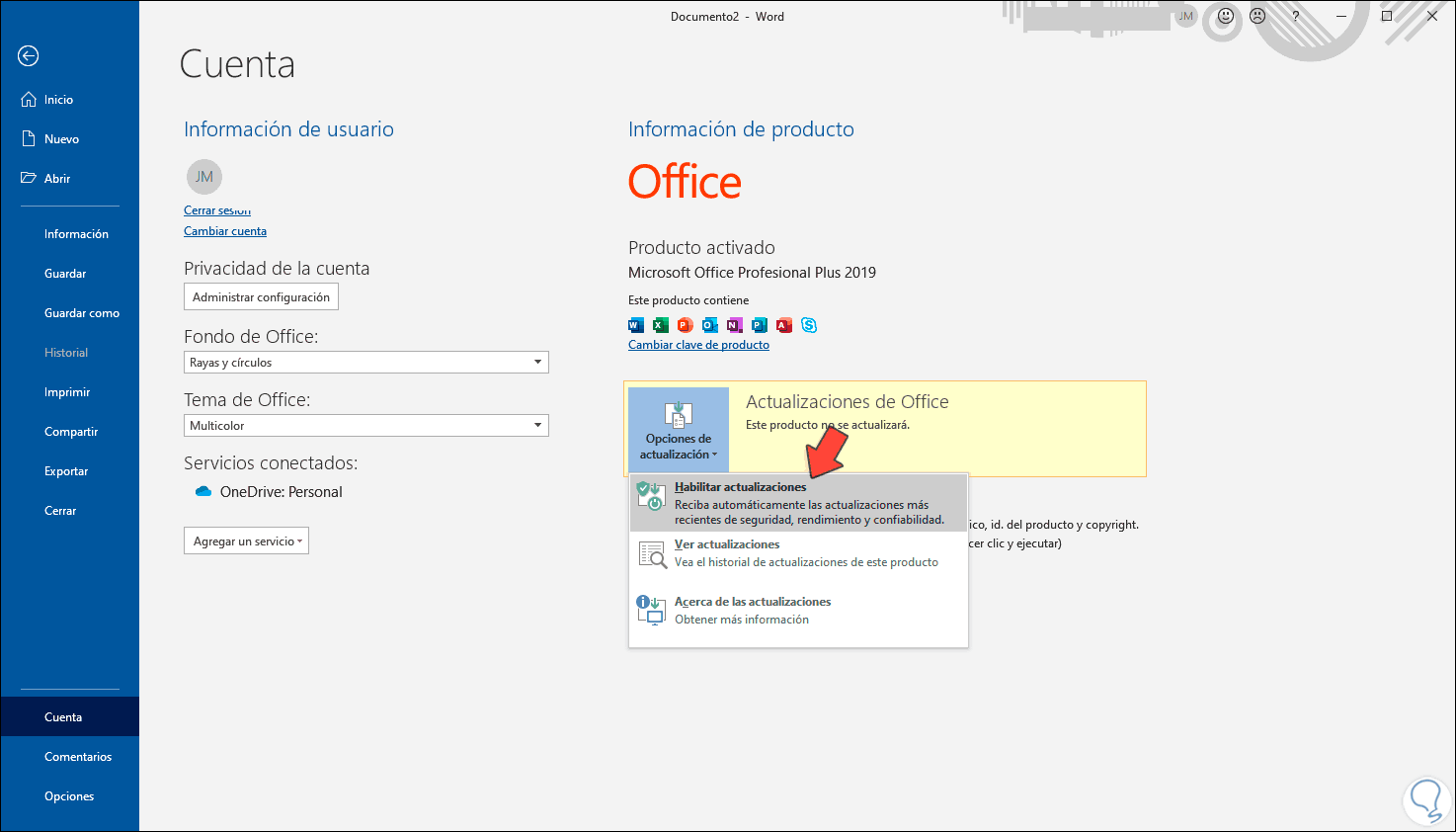This screenshot has height=832, width=1456.
Task: Go back using the backstage return arrow
Action: pyautogui.click(x=29, y=56)
